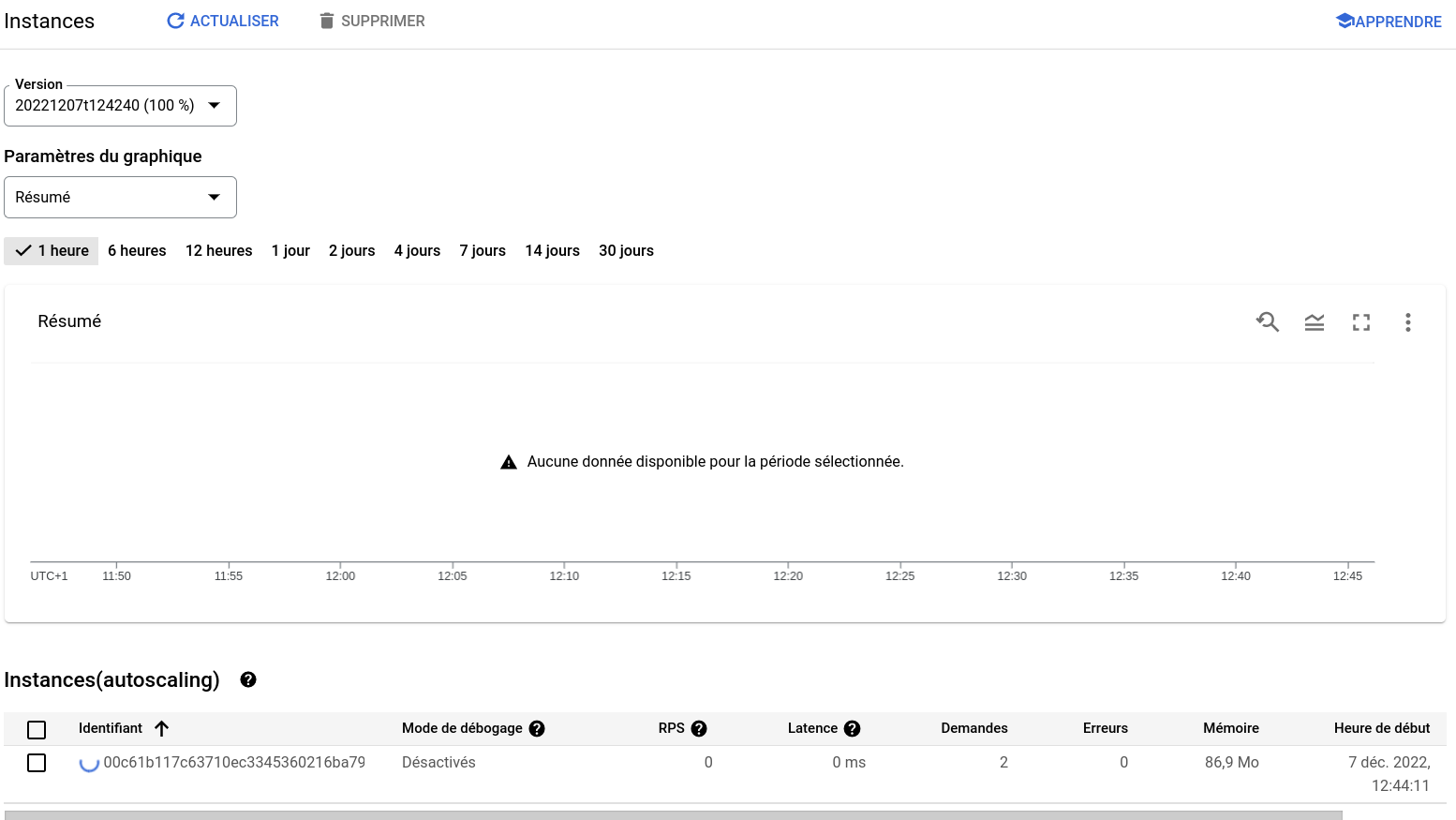The width and height of the screenshot is (1456, 820).
Task: Select the 12 heures time range
Action: (219, 250)
